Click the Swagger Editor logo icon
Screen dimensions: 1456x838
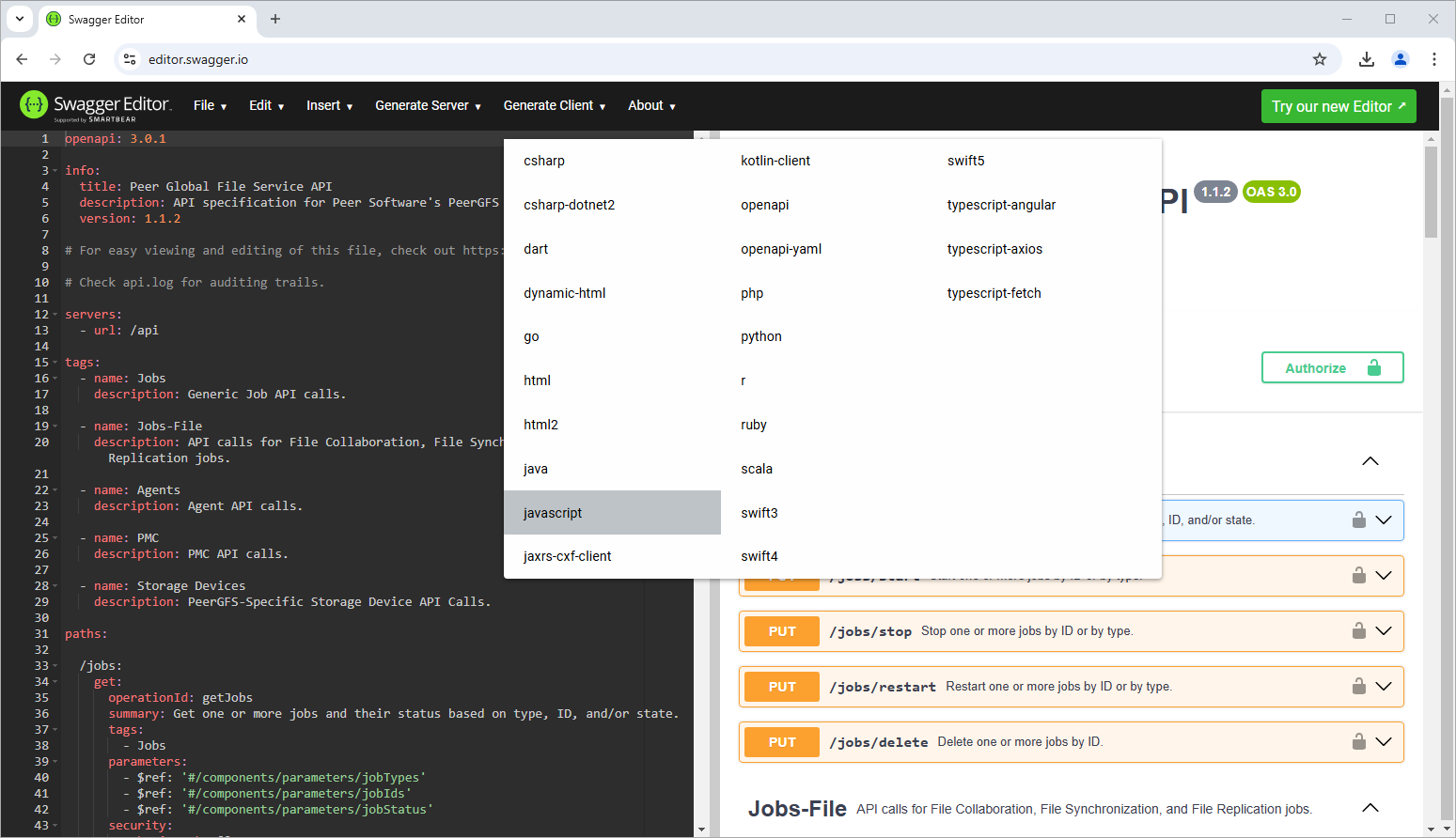34,105
